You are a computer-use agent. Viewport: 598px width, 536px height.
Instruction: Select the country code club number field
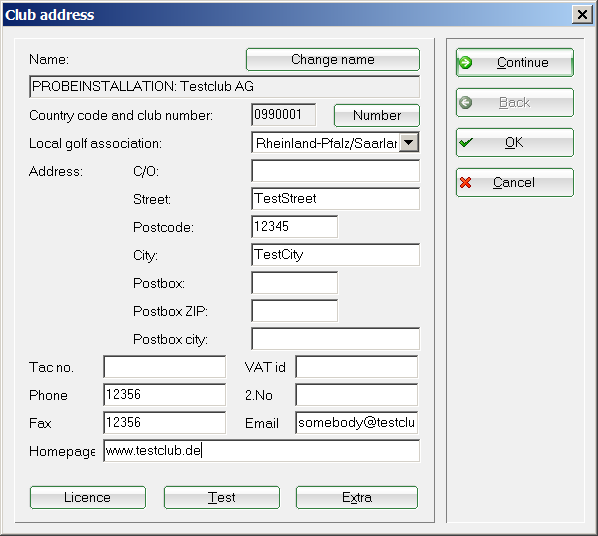pos(283,114)
